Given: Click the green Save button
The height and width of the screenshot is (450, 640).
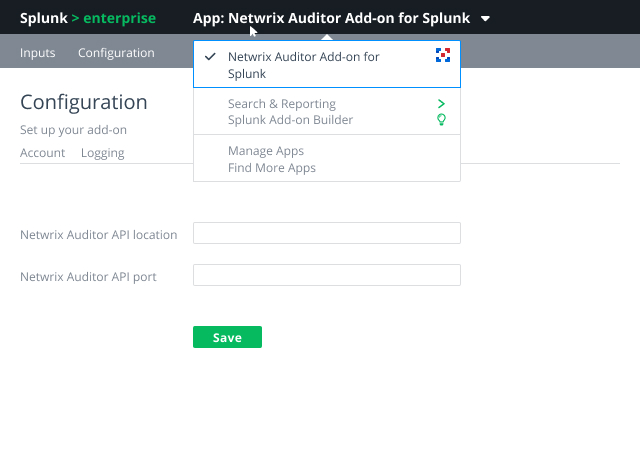Looking at the screenshot, I should tap(227, 337).
